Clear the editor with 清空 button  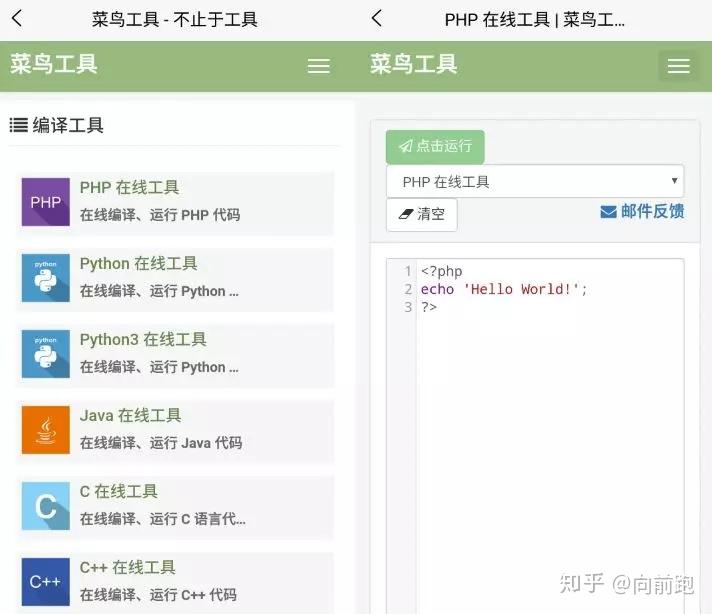421,214
